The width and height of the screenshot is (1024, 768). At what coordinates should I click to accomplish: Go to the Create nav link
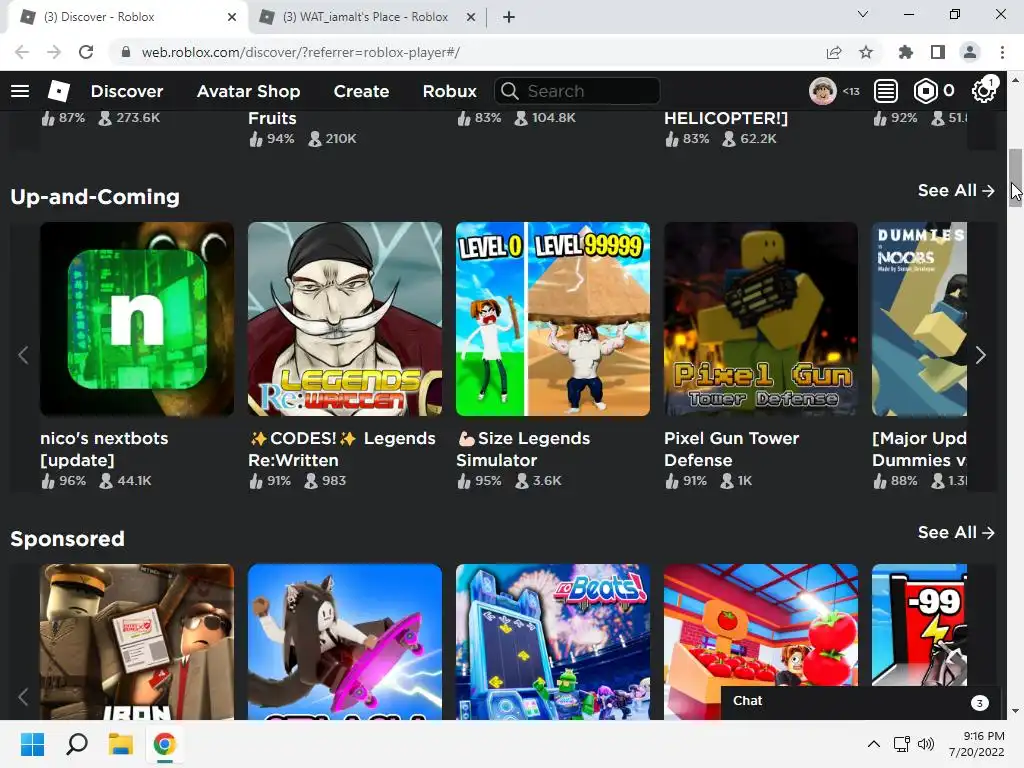361,91
